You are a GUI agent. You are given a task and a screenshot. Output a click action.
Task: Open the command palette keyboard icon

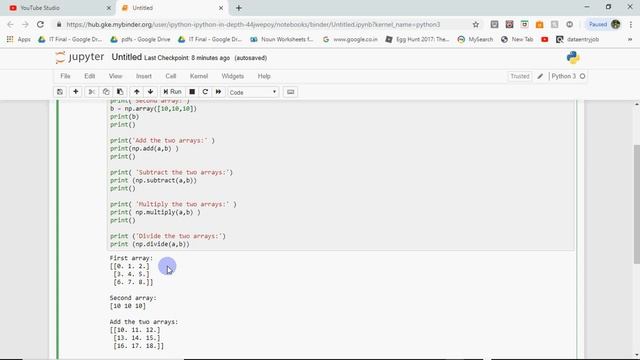click(x=291, y=92)
